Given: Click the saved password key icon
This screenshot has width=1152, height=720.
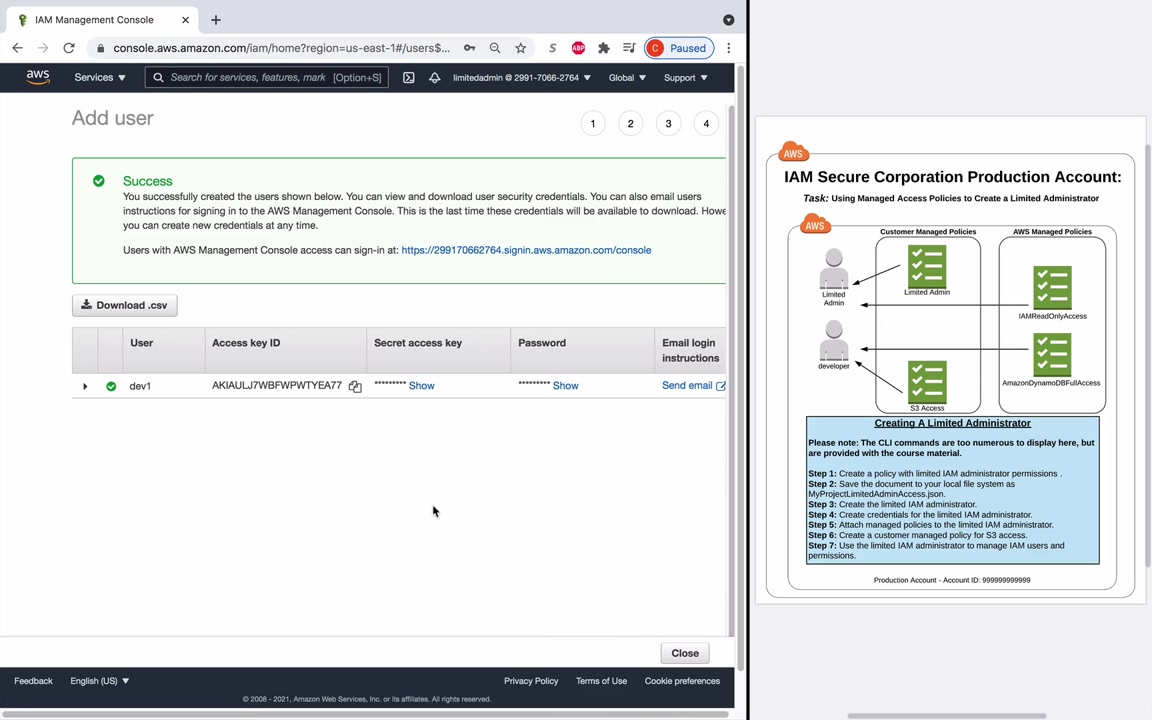Looking at the screenshot, I should point(469,48).
